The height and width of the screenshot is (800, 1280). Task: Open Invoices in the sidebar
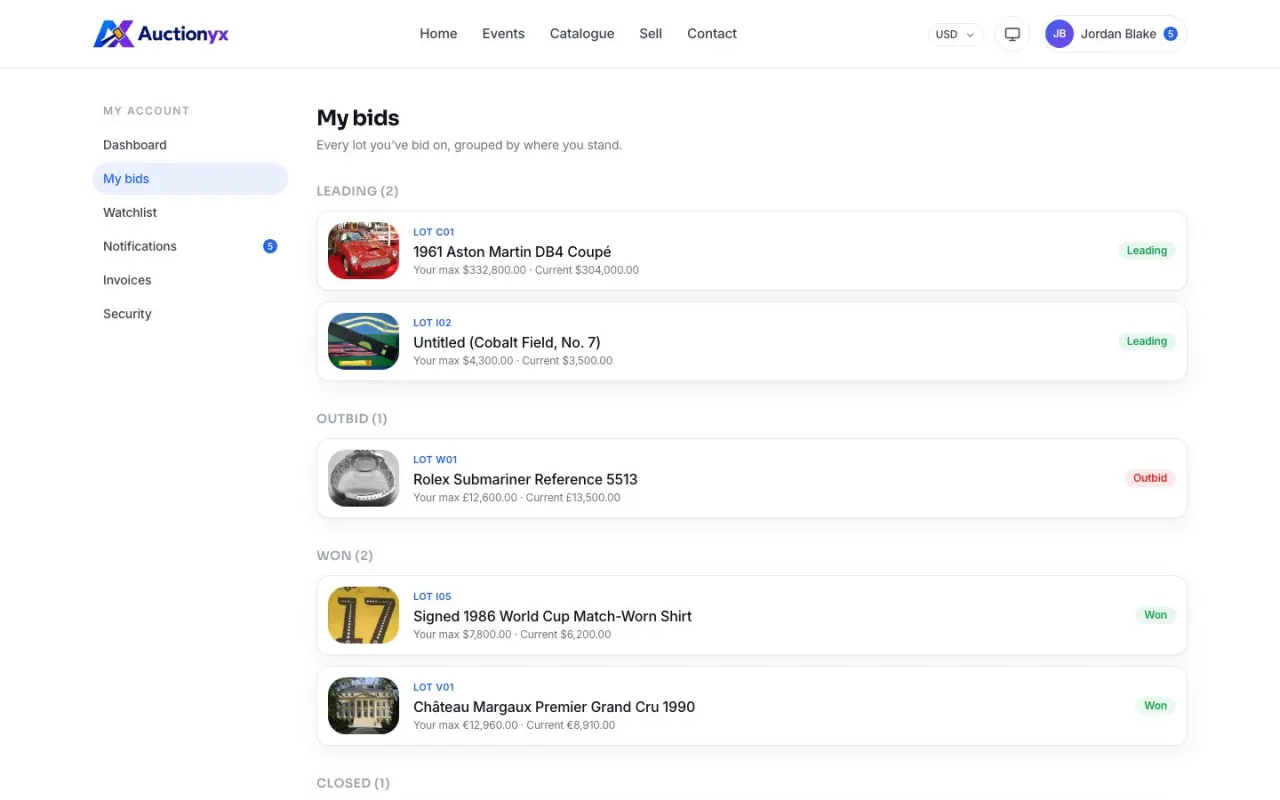[190, 280]
